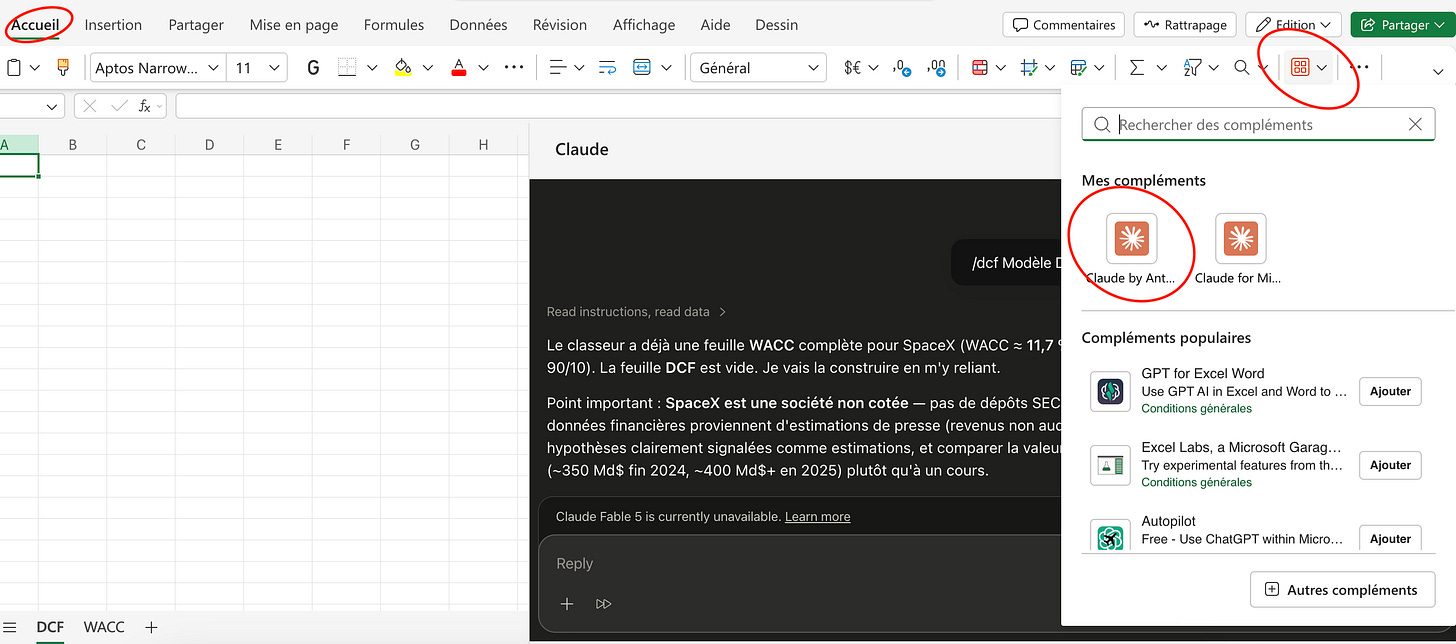Open the Name Box dropdown
This screenshot has width=1456, height=644.
(x=52, y=106)
